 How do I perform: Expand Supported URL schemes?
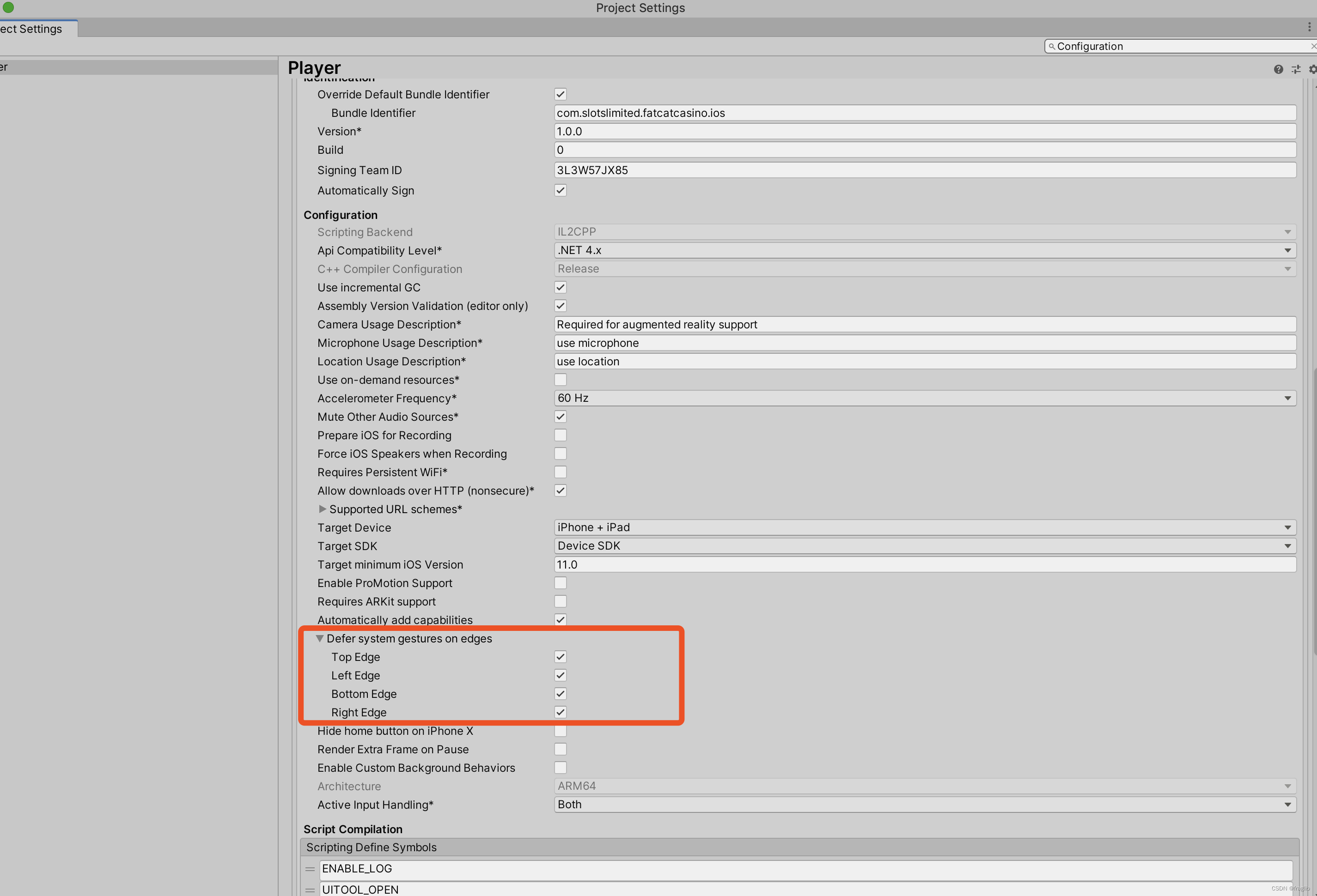pyautogui.click(x=323, y=509)
